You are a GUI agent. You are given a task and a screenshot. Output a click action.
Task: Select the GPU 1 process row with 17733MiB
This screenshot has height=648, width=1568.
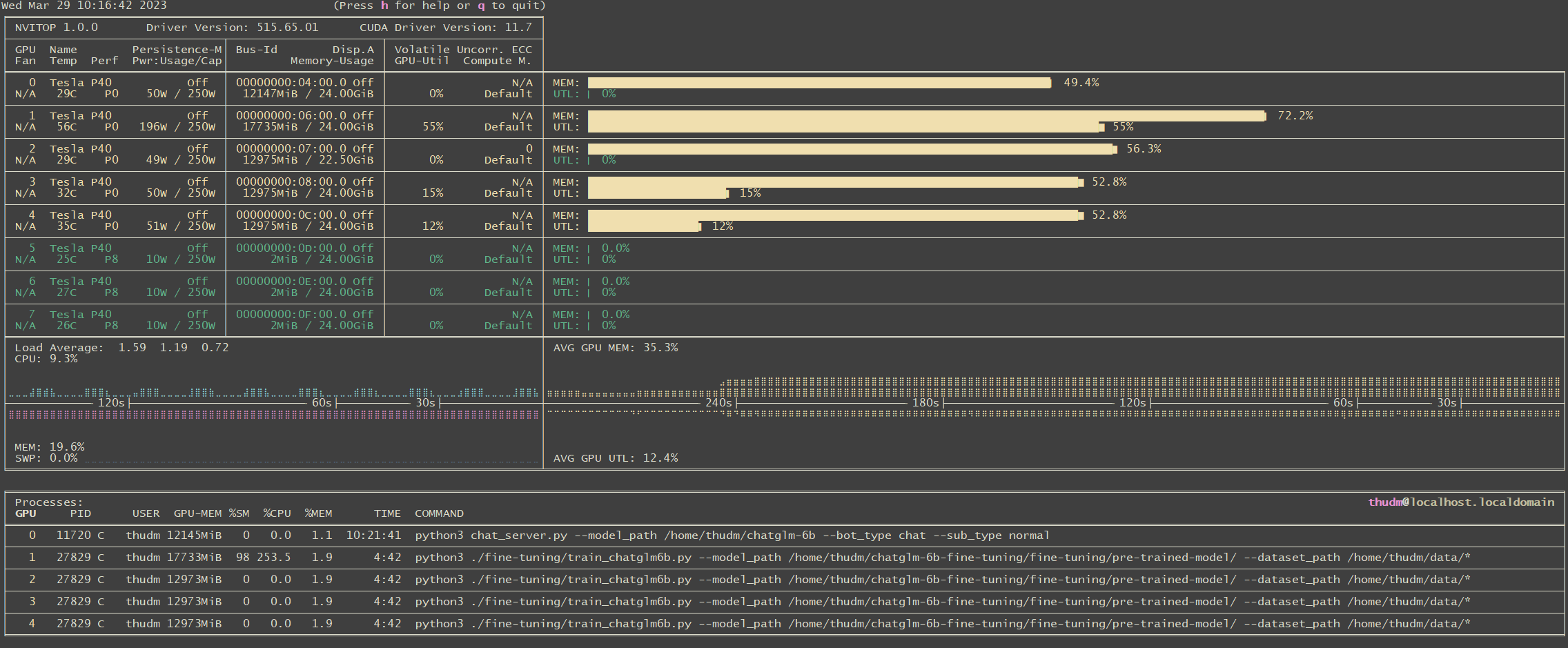click(x=784, y=558)
